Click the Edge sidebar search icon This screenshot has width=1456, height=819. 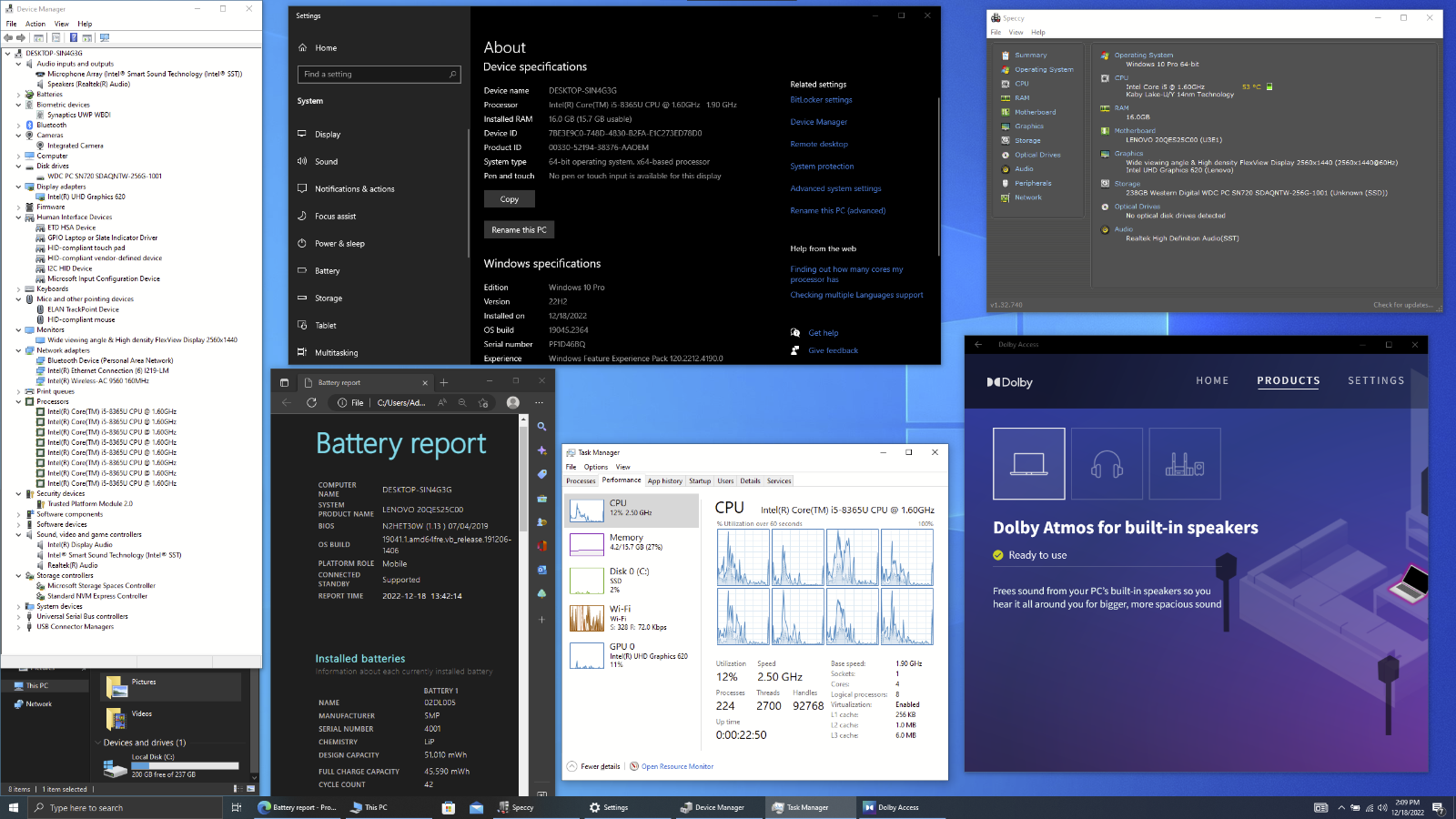(541, 427)
